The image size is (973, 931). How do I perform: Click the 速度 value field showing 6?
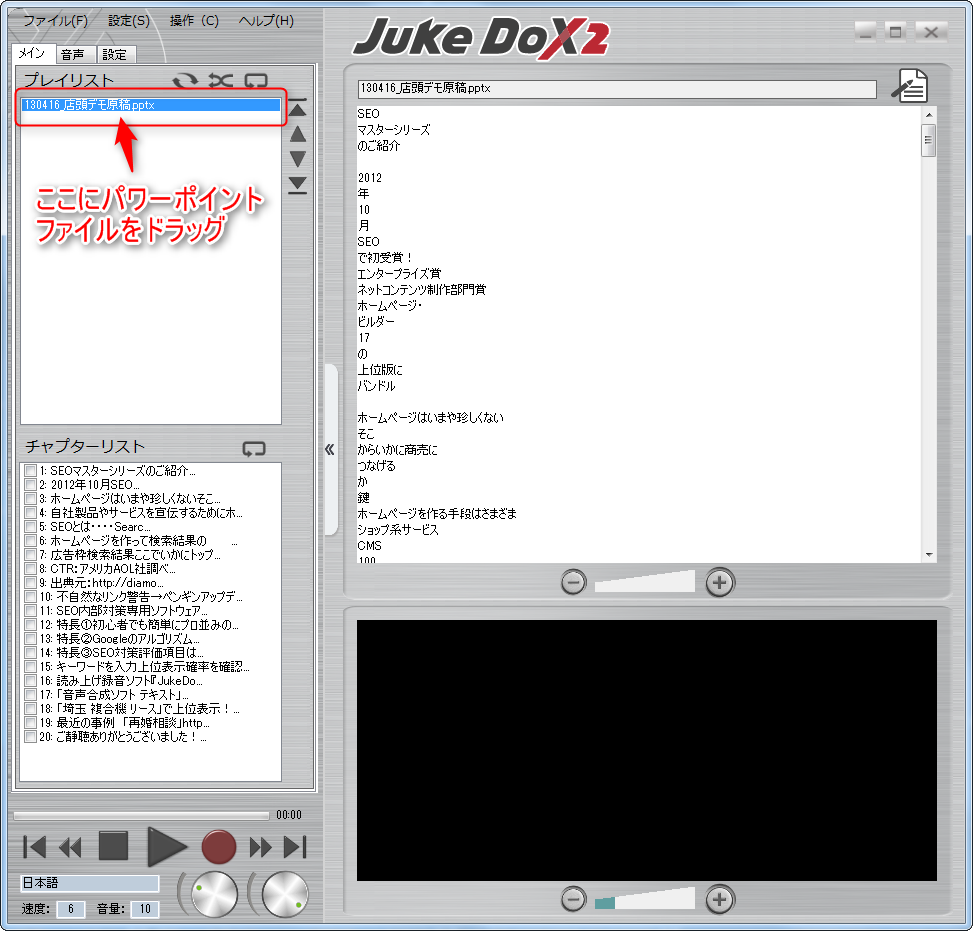(71, 909)
